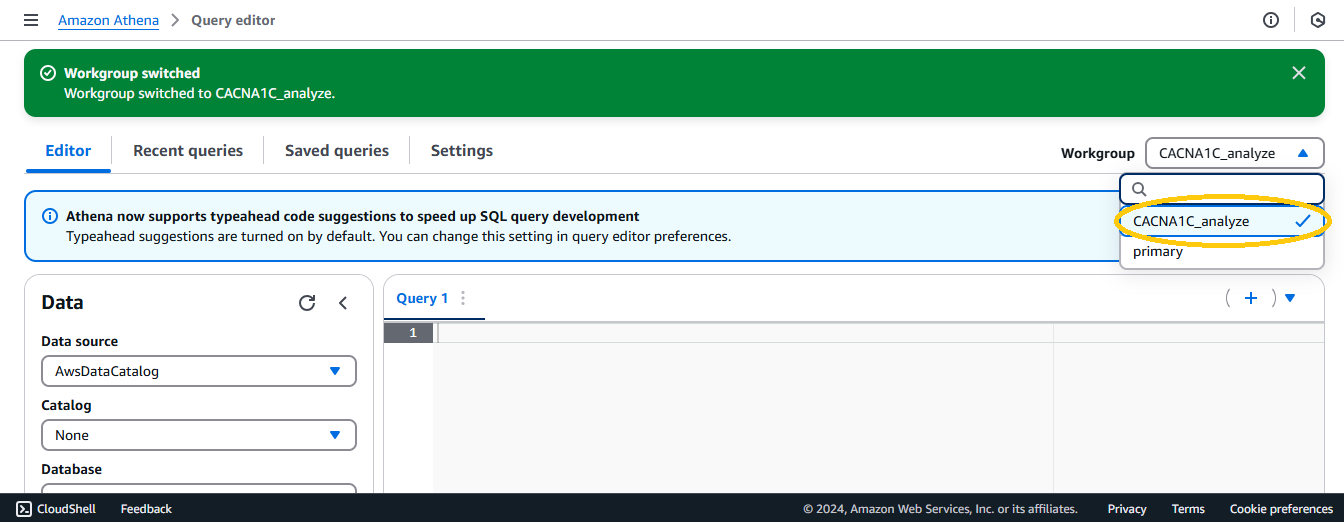Image resolution: width=1344 pixels, height=522 pixels.
Task: Select CACNA1C_analyze workgroup option
Action: (x=1222, y=221)
